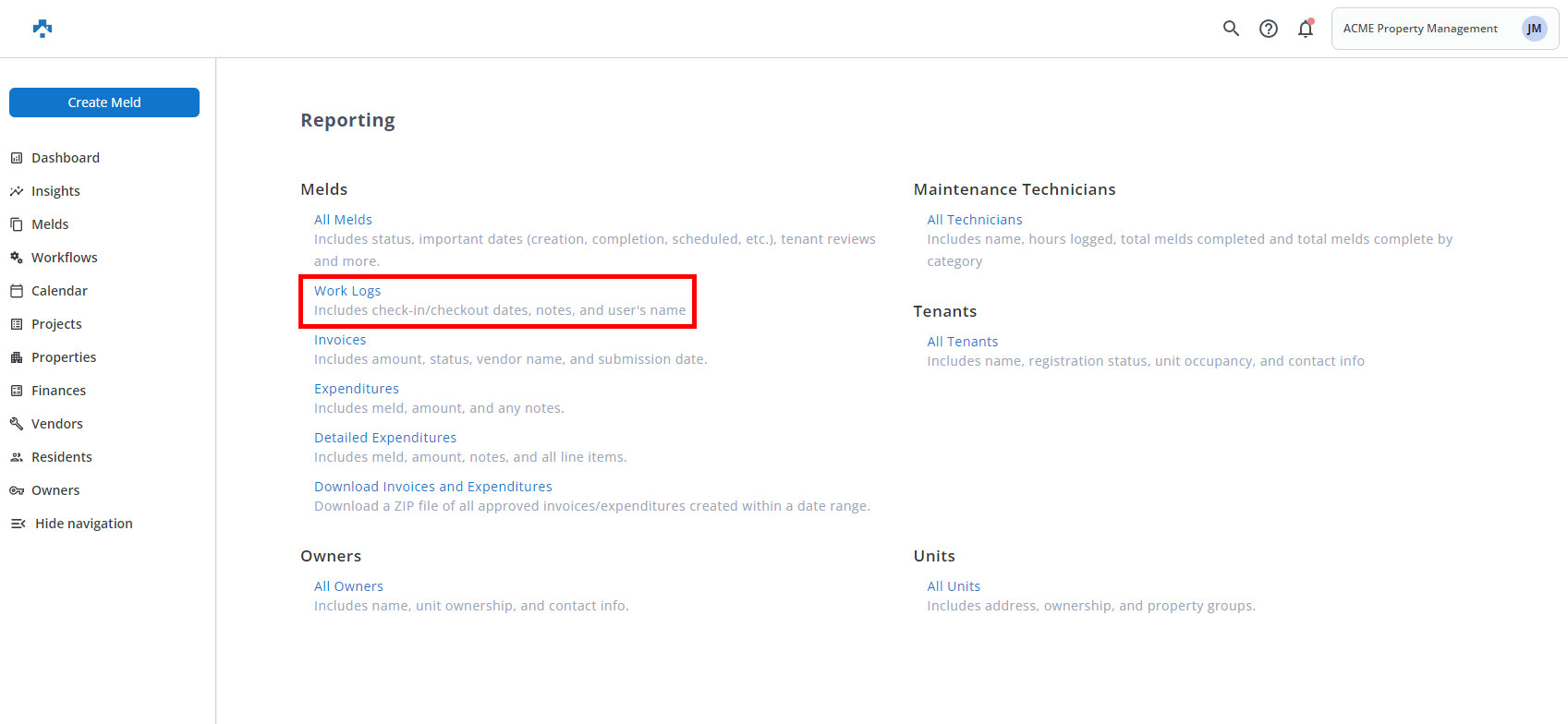Click the JM user avatar

coord(1534,29)
